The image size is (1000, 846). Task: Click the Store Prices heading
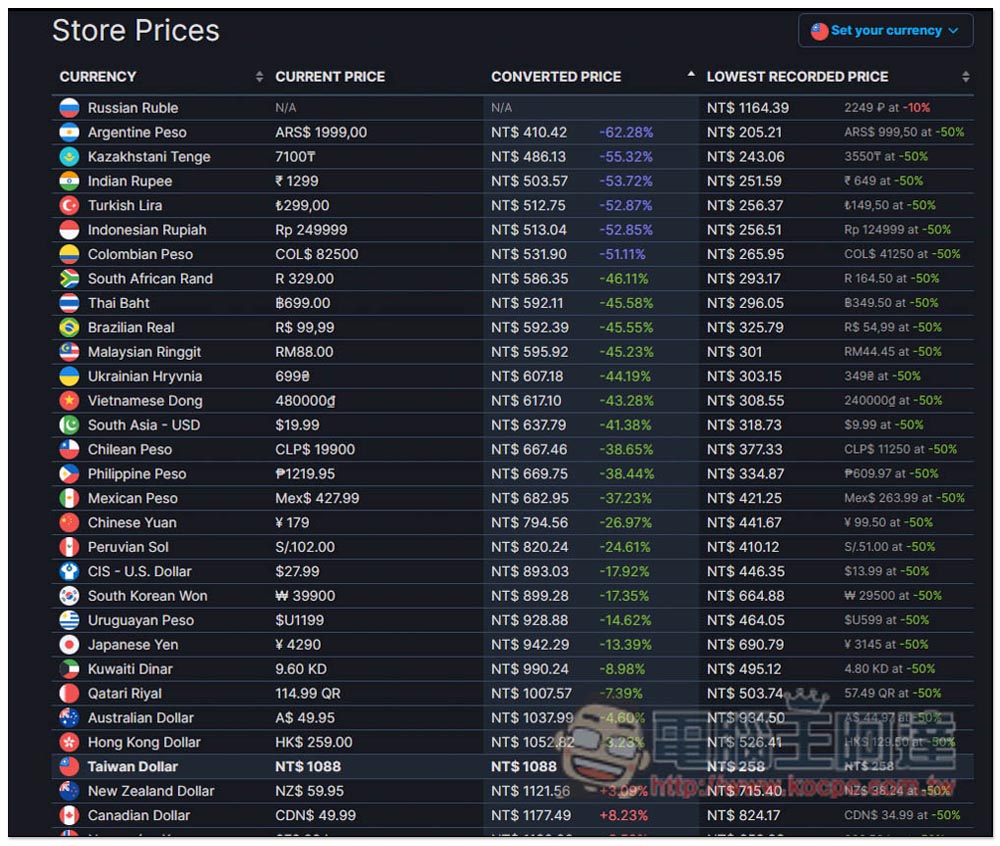(x=136, y=31)
